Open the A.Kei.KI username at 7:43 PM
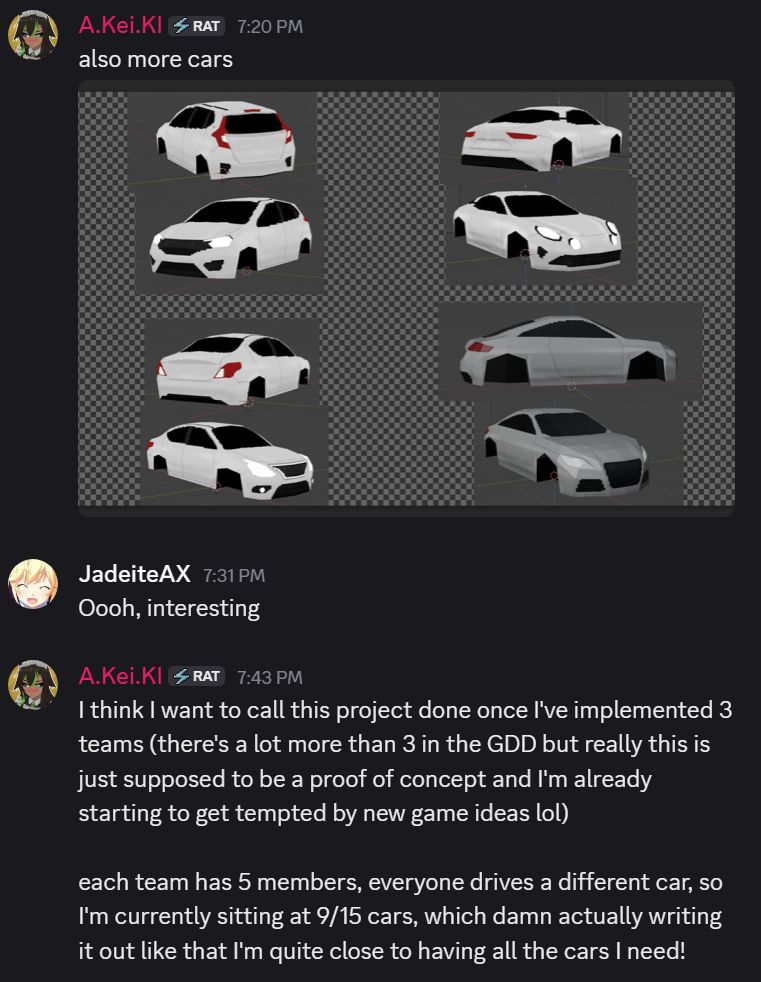Image resolution: width=761 pixels, height=982 pixels. pos(120,676)
